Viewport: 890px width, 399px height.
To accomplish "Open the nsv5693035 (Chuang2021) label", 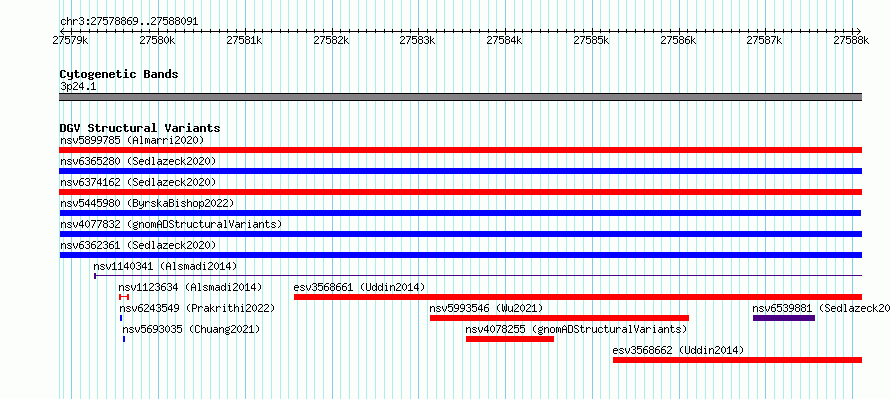I will 191,329.
